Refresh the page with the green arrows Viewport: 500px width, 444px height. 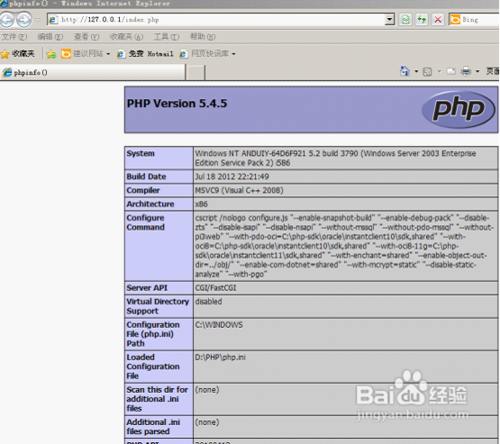coord(422,20)
